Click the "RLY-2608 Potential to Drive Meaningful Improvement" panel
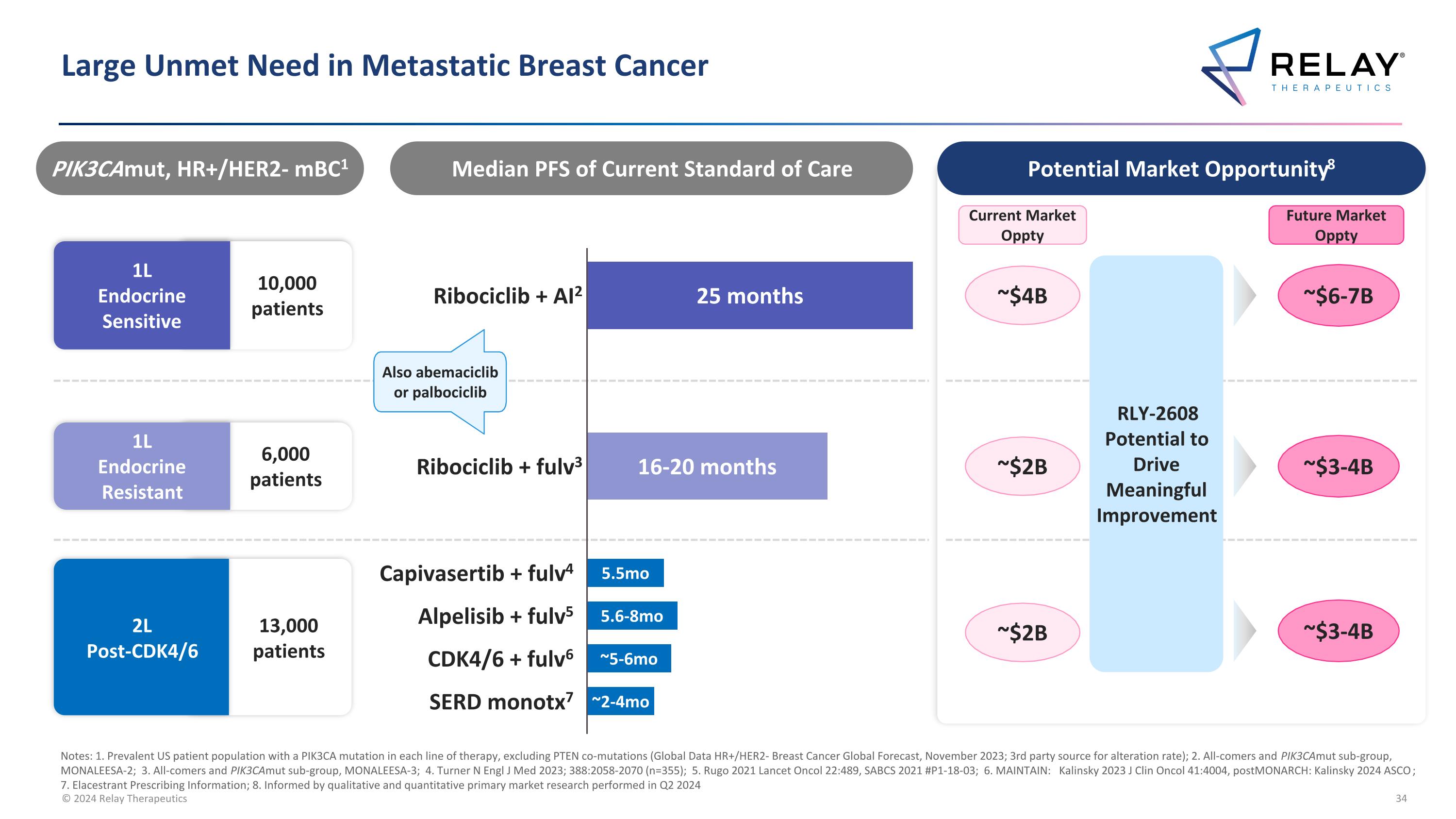The width and height of the screenshot is (1456, 819). [1156, 464]
